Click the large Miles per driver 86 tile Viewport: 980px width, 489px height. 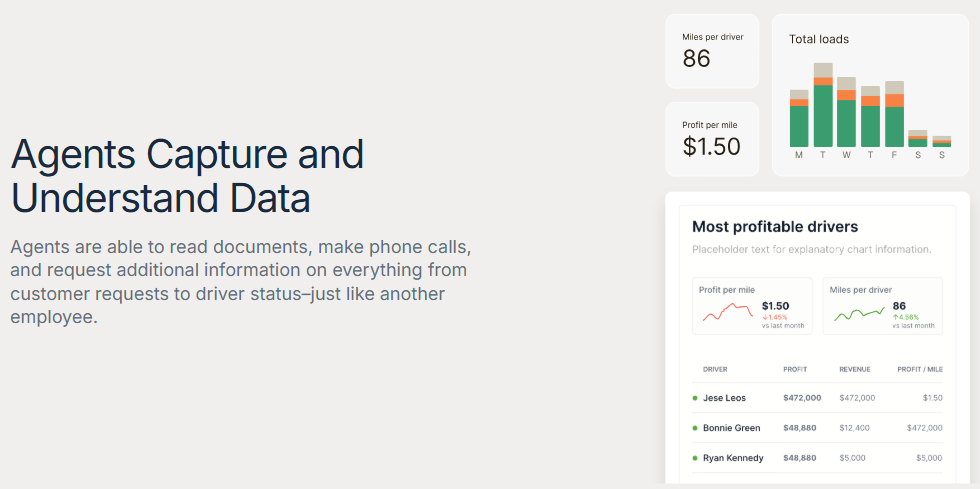pos(712,51)
